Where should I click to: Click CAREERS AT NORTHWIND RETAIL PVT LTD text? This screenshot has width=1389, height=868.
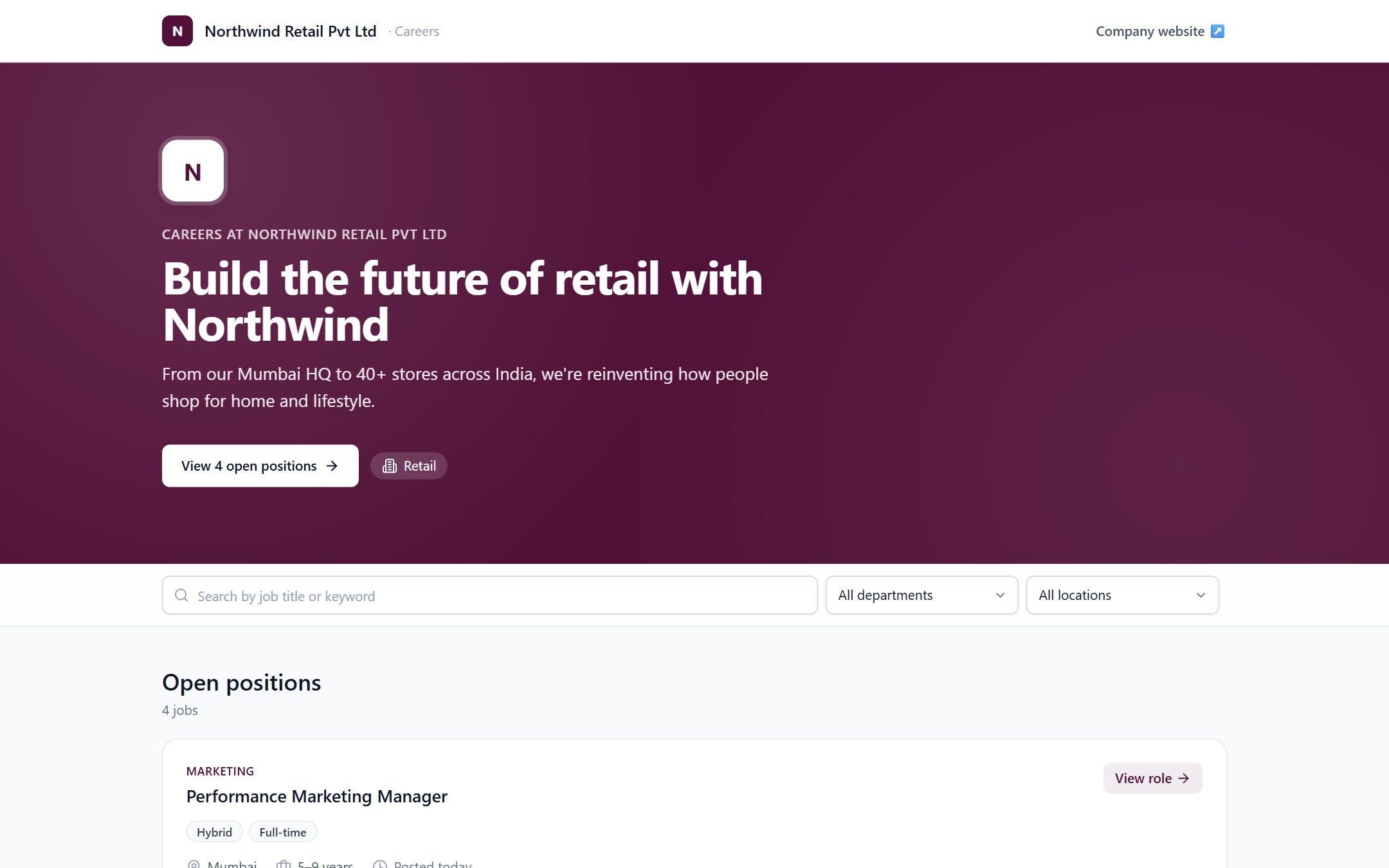coord(304,235)
